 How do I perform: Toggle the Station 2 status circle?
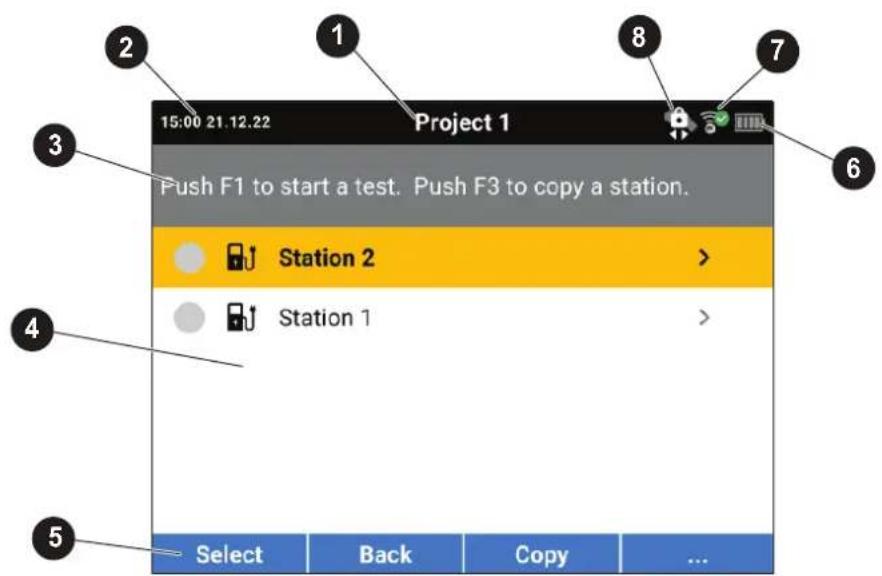(190, 258)
